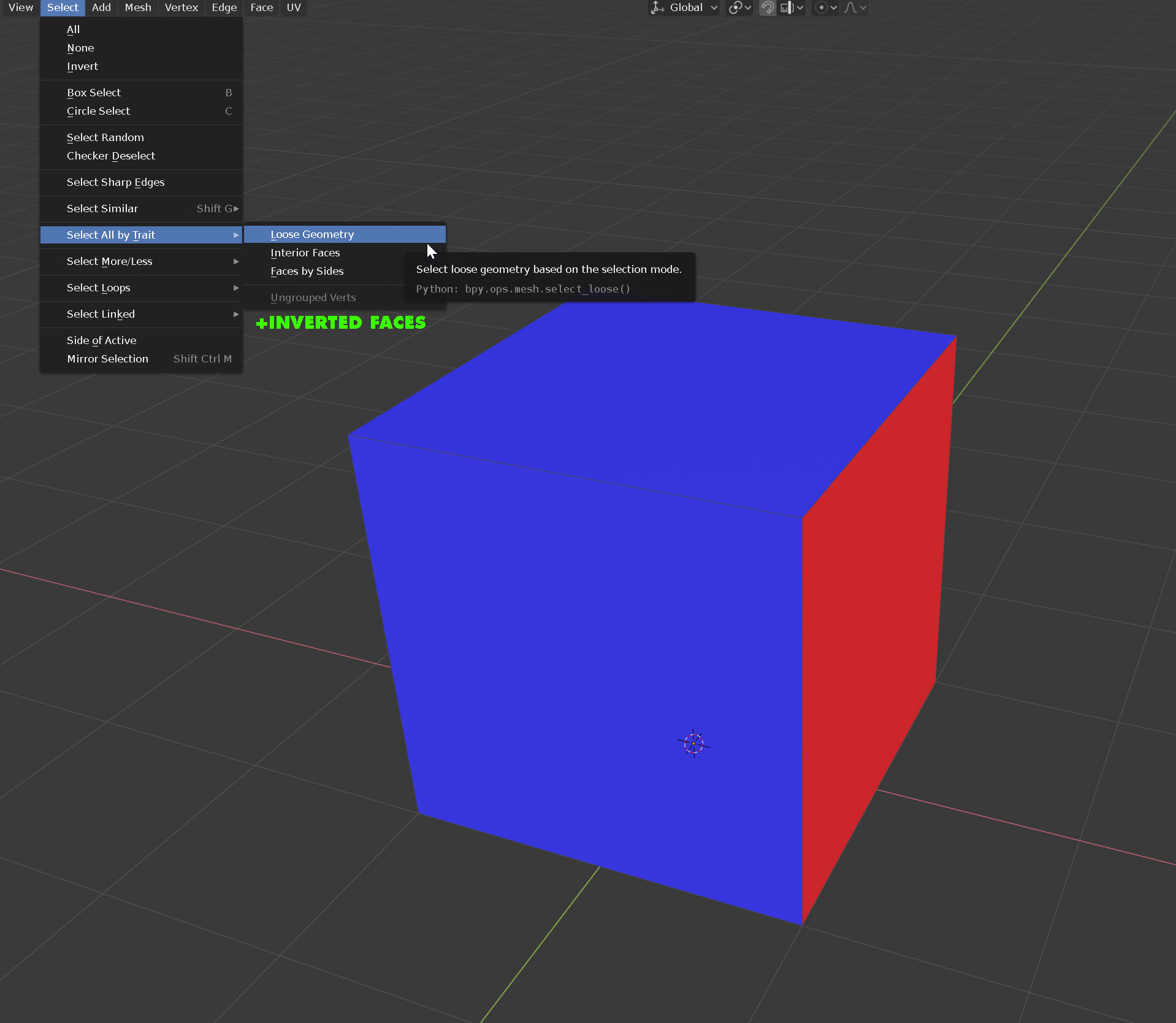1176x1023 pixels.
Task: Expand Select More/Less submenu
Action: click(x=141, y=261)
